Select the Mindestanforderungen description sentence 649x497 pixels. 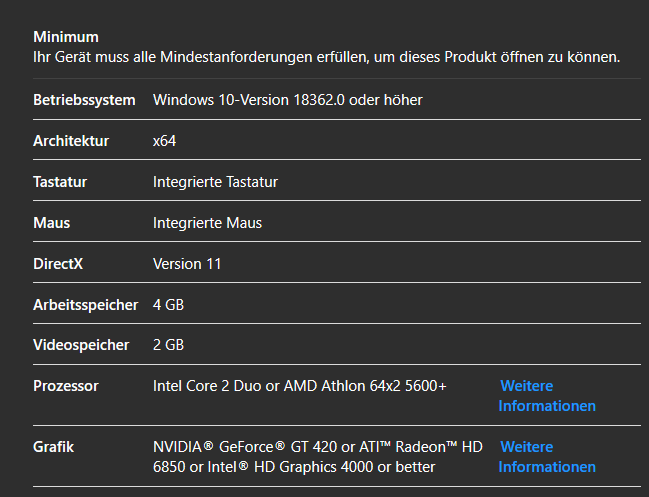pyautogui.click(x=327, y=57)
